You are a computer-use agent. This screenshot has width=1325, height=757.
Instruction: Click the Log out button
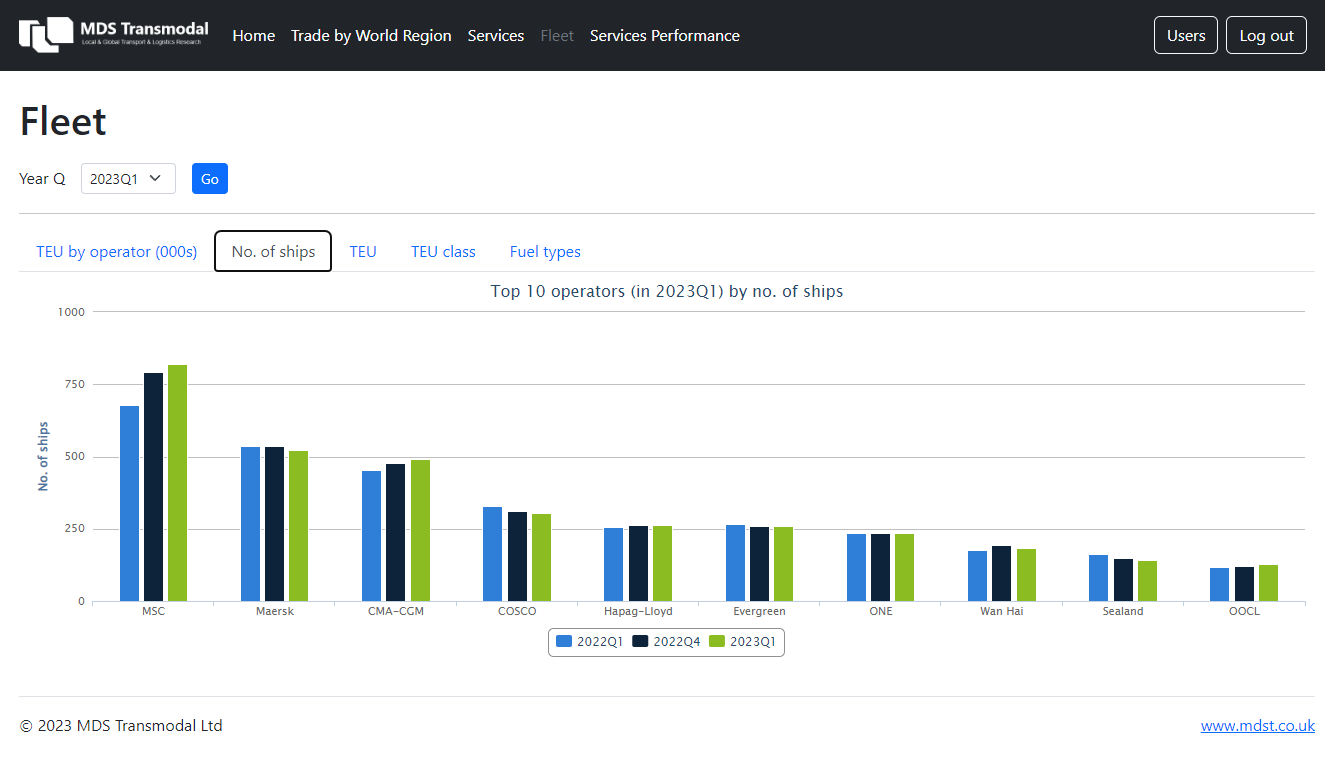1266,35
